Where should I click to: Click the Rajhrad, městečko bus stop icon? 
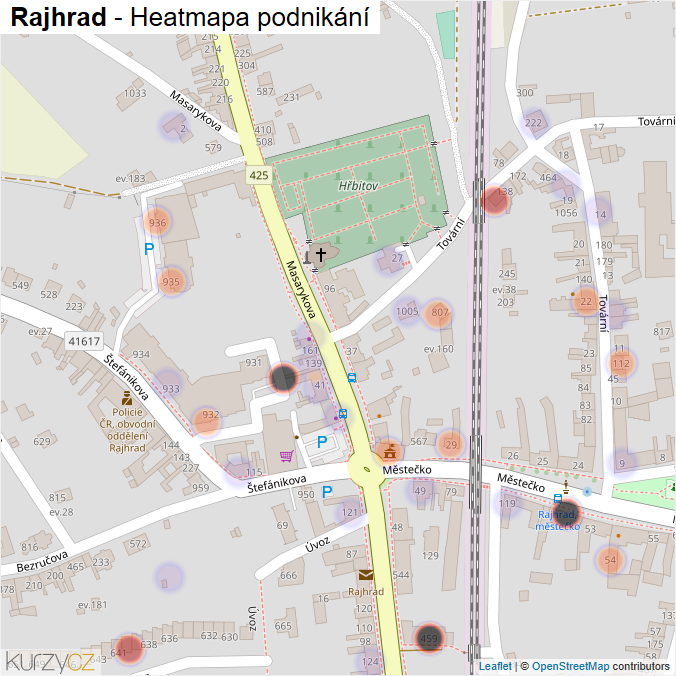point(557,499)
